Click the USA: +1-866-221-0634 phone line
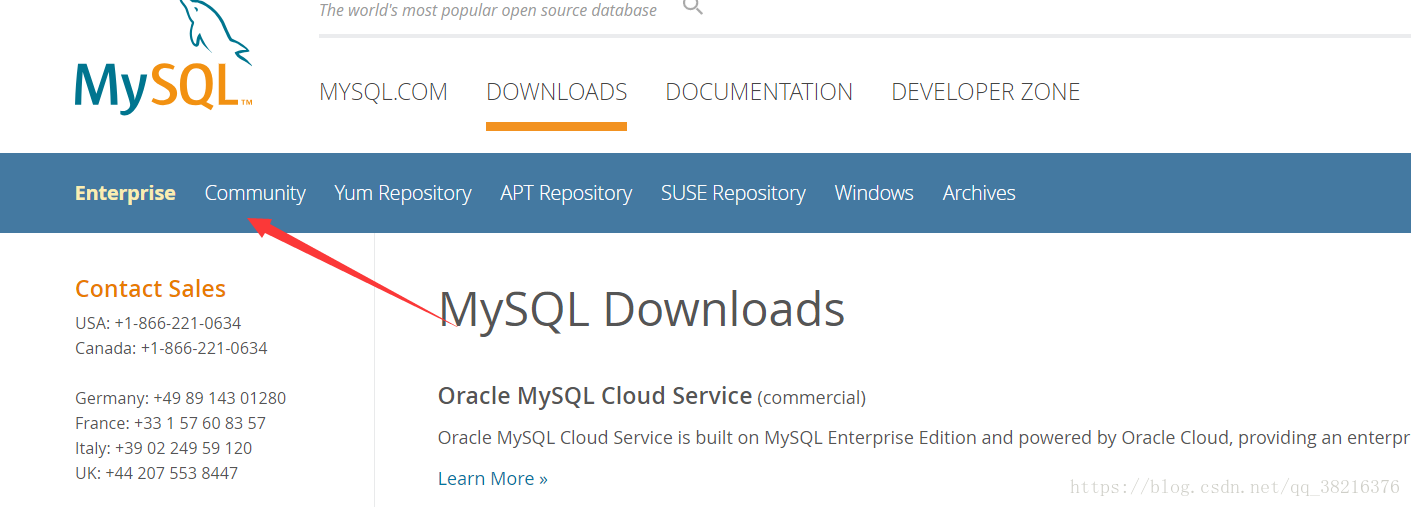Viewport: 1411px width, 507px height. coord(158,323)
